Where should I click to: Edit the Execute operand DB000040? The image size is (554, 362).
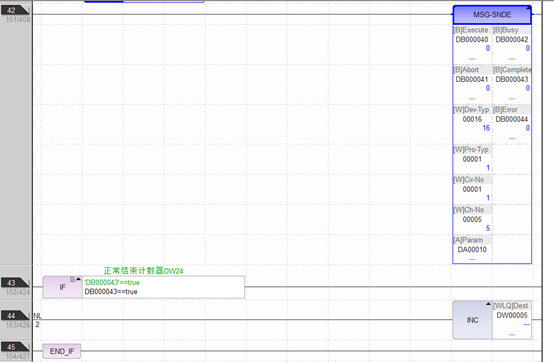[x=472, y=40]
